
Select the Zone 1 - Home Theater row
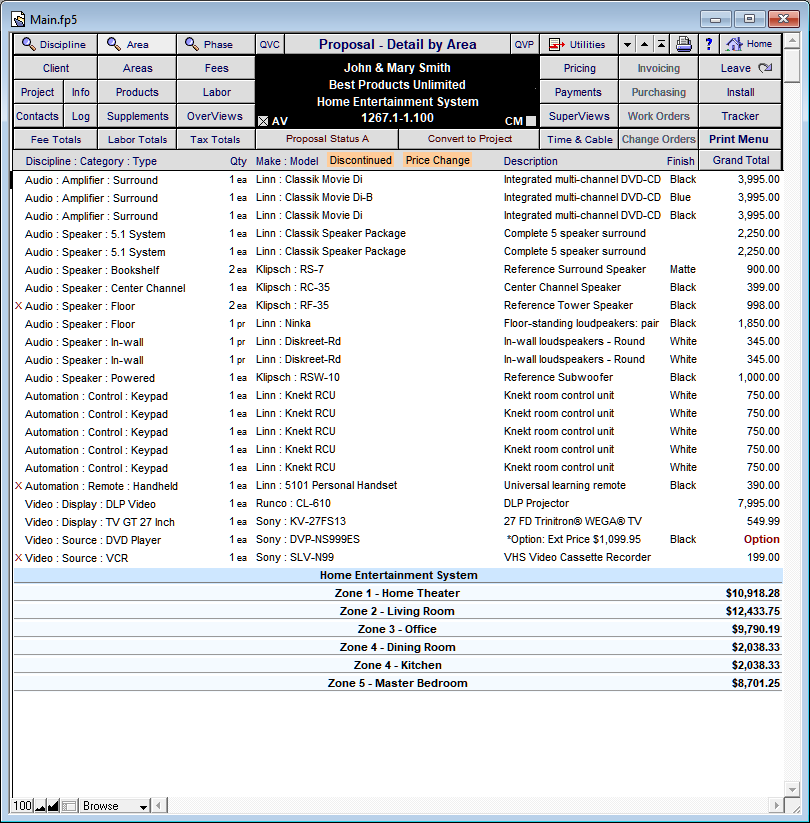(398, 593)
